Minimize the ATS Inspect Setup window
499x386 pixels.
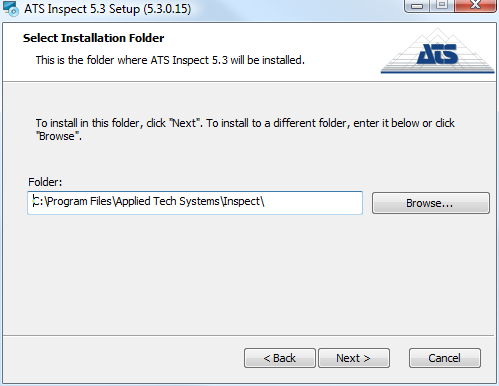click(x=417, y=6)
